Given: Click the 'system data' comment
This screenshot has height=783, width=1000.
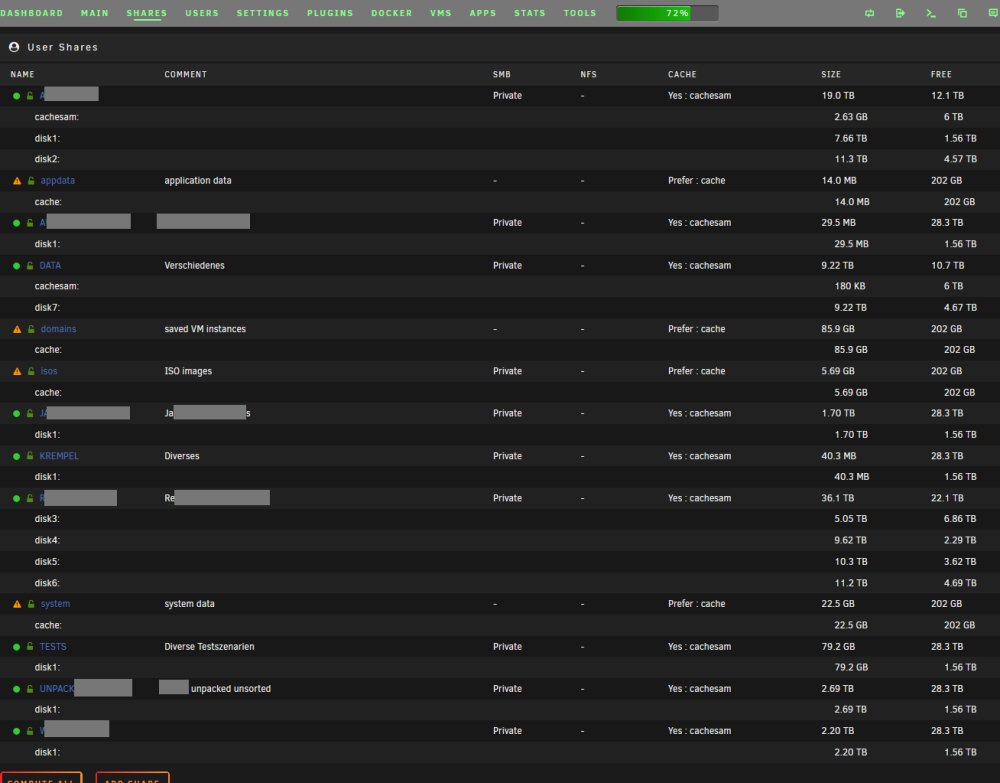Looking at the screenshot, I should (x=189, y=604).
